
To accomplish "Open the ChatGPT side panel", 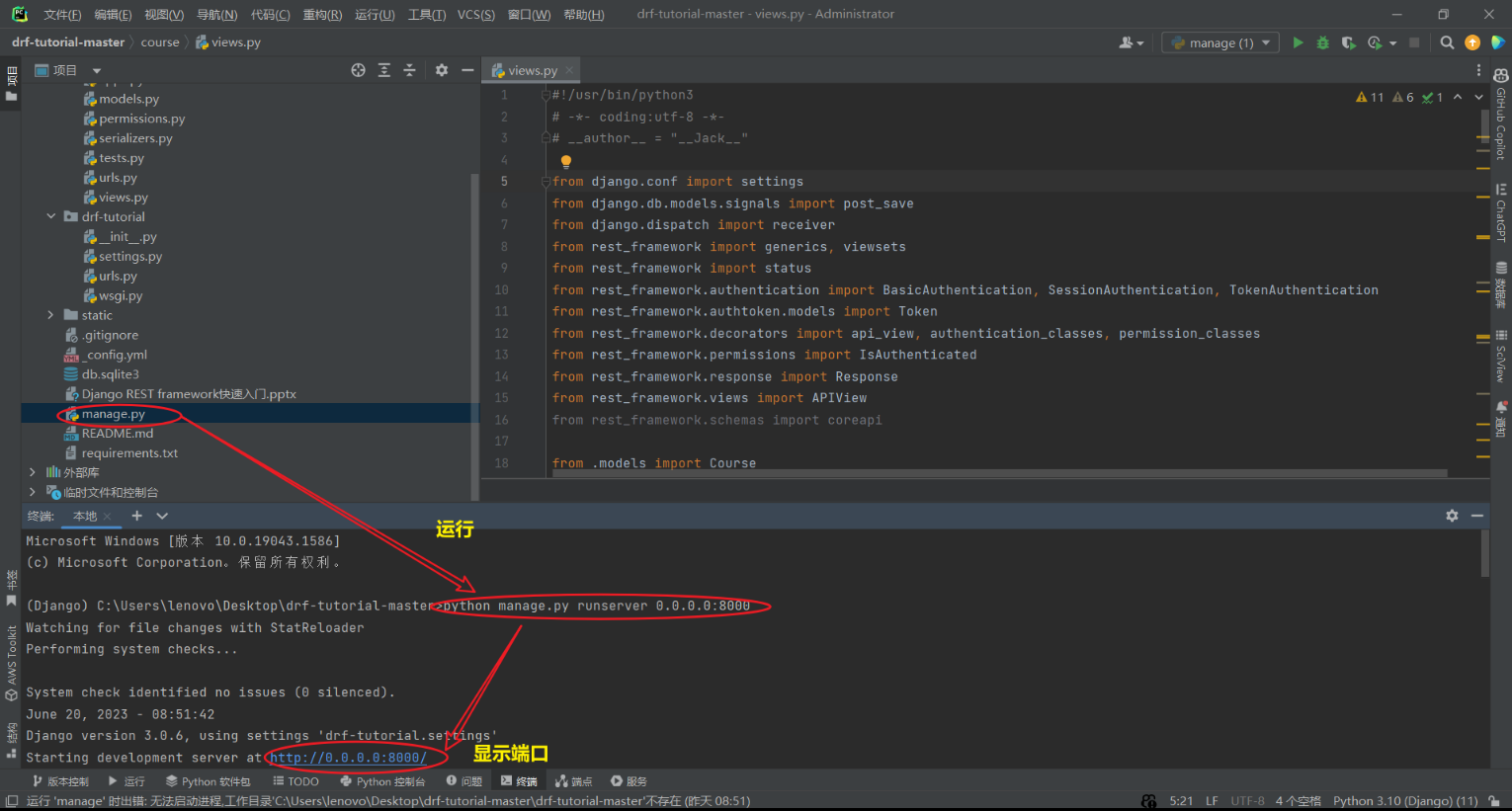I will tap(1500, 212).
